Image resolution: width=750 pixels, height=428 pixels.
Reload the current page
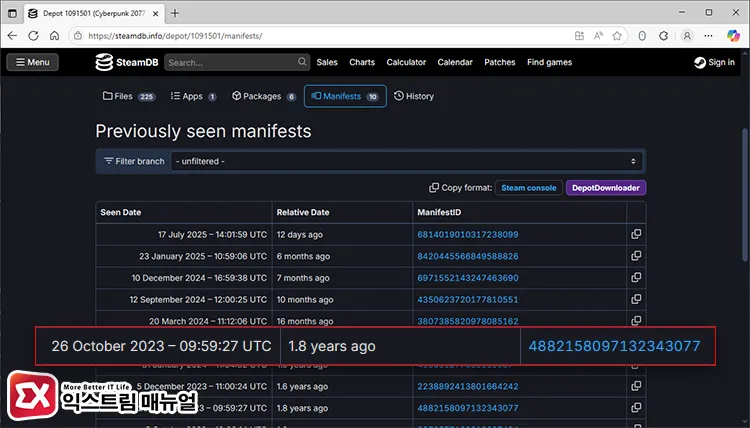[x=33, y=36]
